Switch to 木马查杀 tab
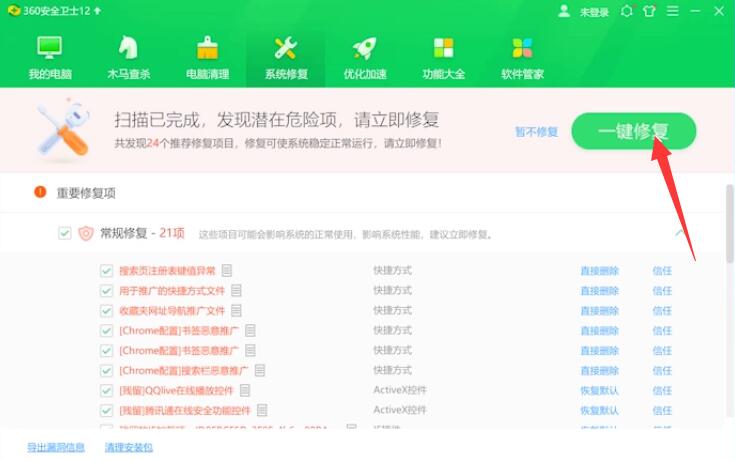The image size is (735, 461). click(128, 57)
